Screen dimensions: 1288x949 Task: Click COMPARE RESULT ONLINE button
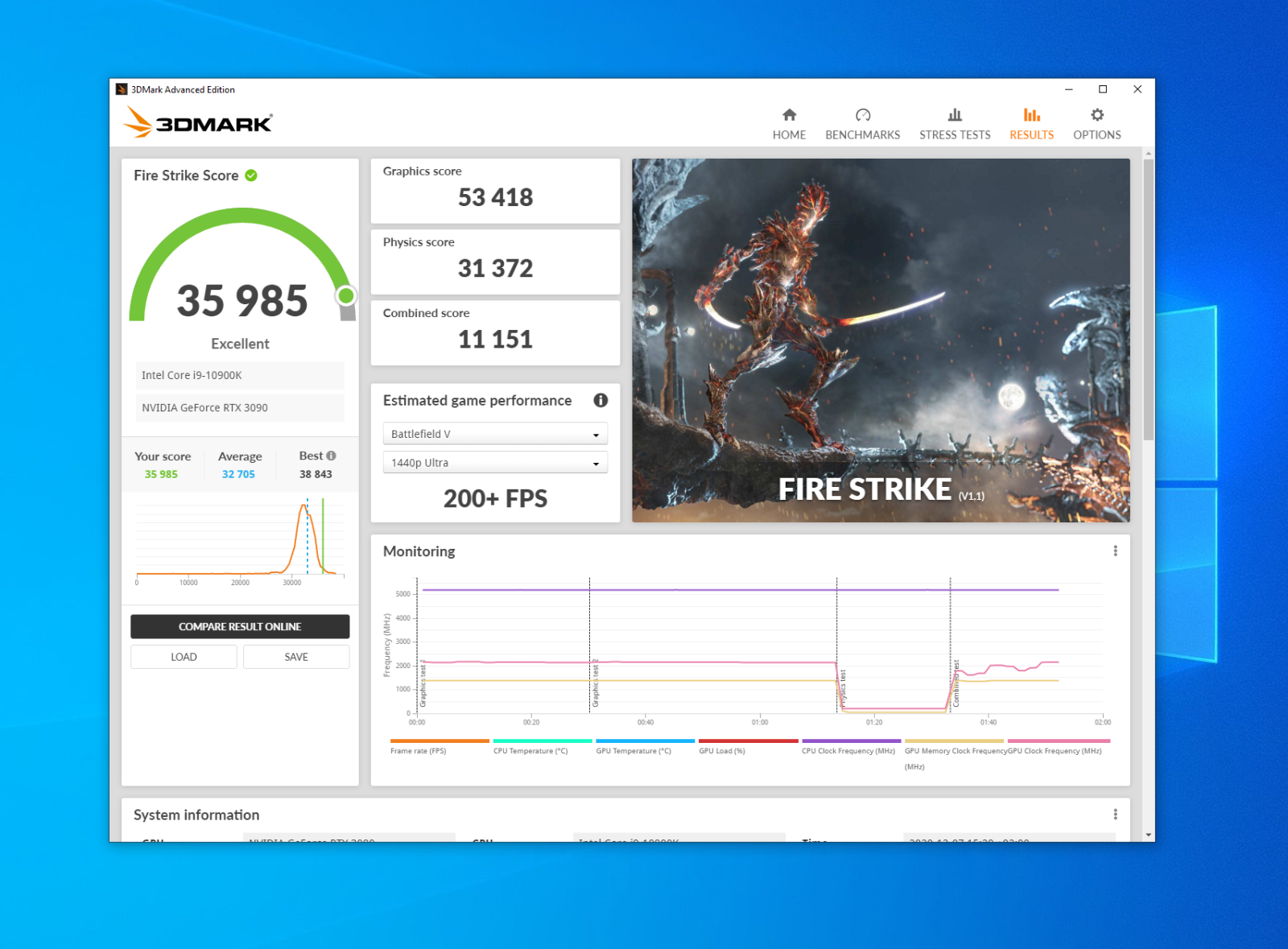point(240,626)
